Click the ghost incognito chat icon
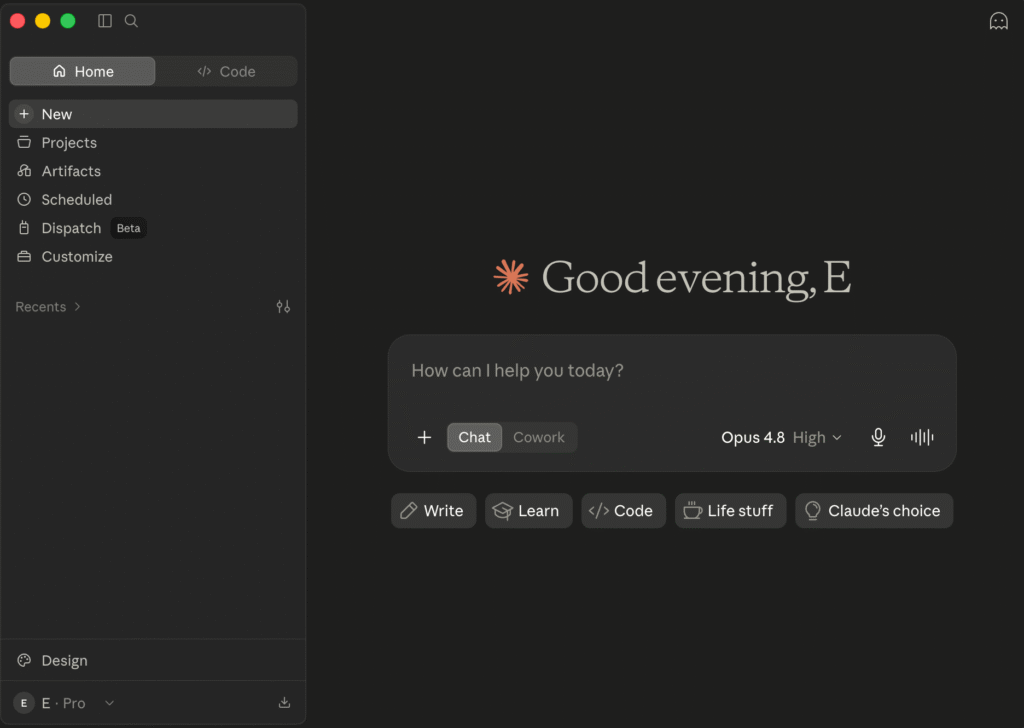Screen dimensions: 1024x728 (x=998, y=21)
